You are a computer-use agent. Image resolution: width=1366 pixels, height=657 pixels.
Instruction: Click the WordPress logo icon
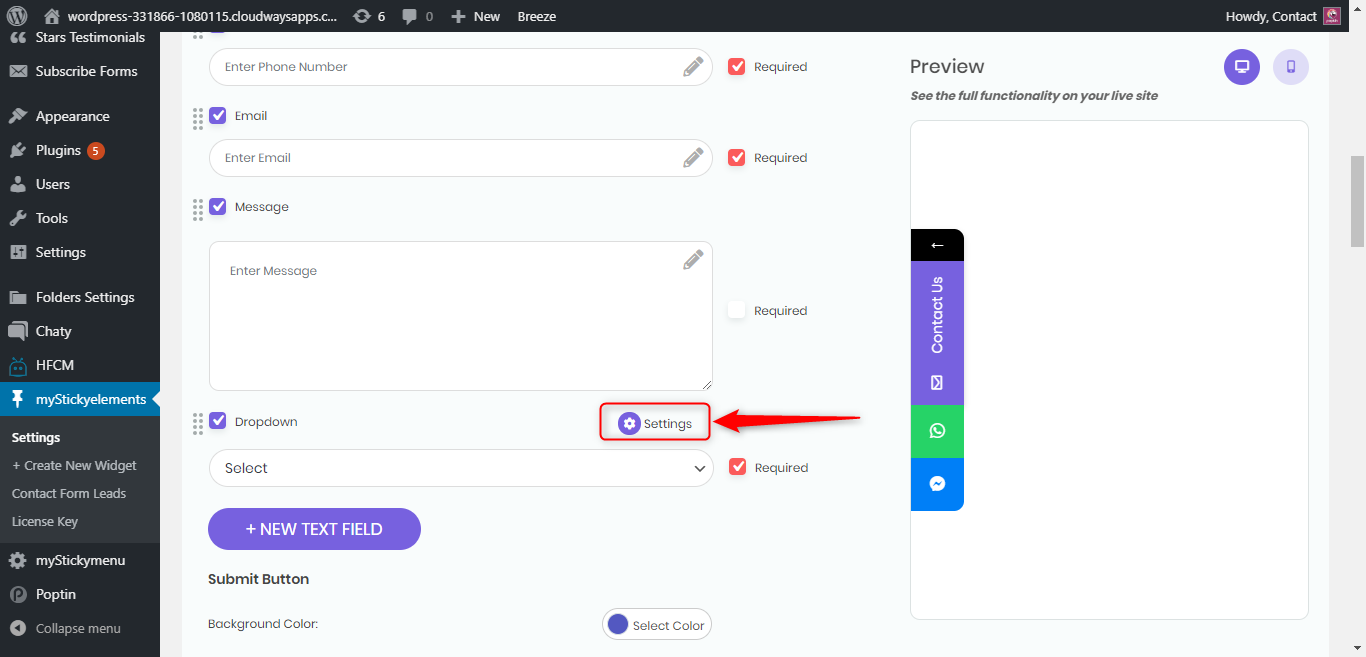coord(17,16)
